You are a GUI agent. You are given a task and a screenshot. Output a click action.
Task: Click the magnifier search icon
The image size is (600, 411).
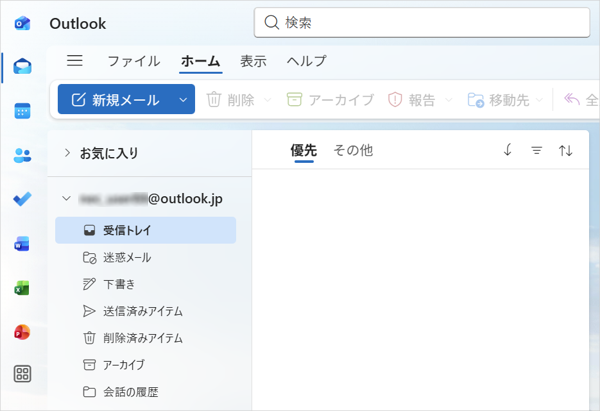(271, 23)
